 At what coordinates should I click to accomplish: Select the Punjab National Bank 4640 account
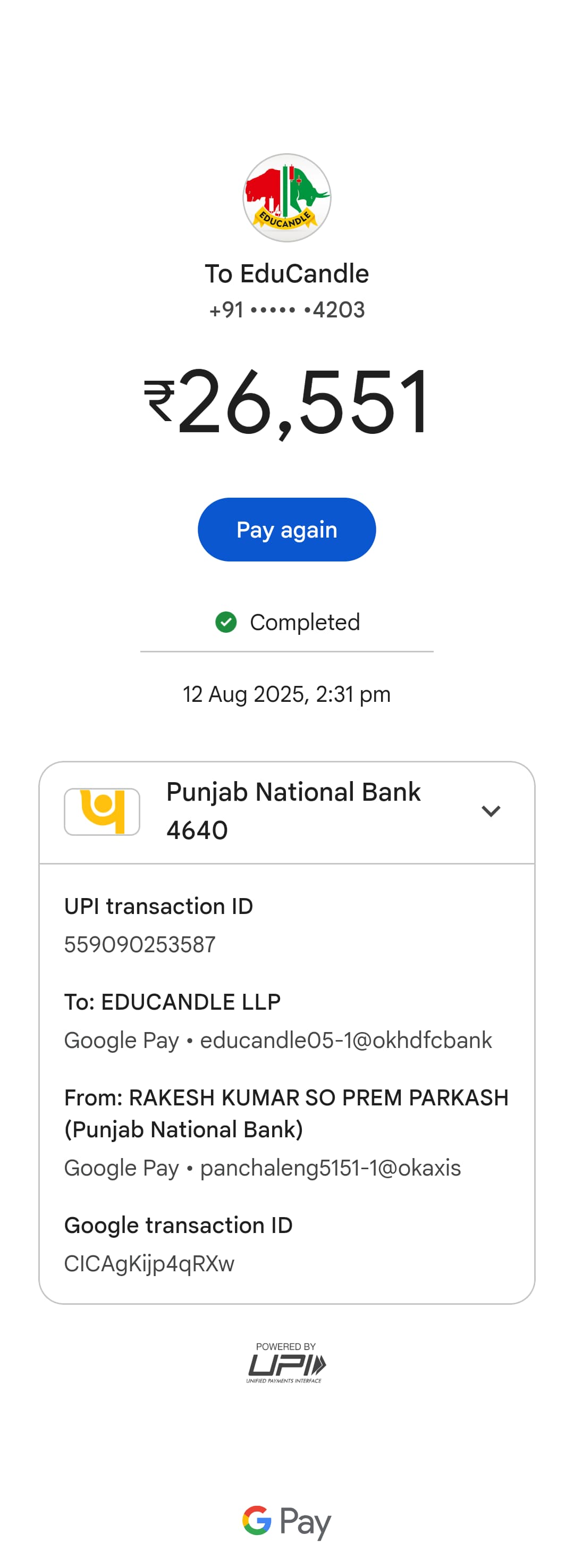[x=293, y=811]
